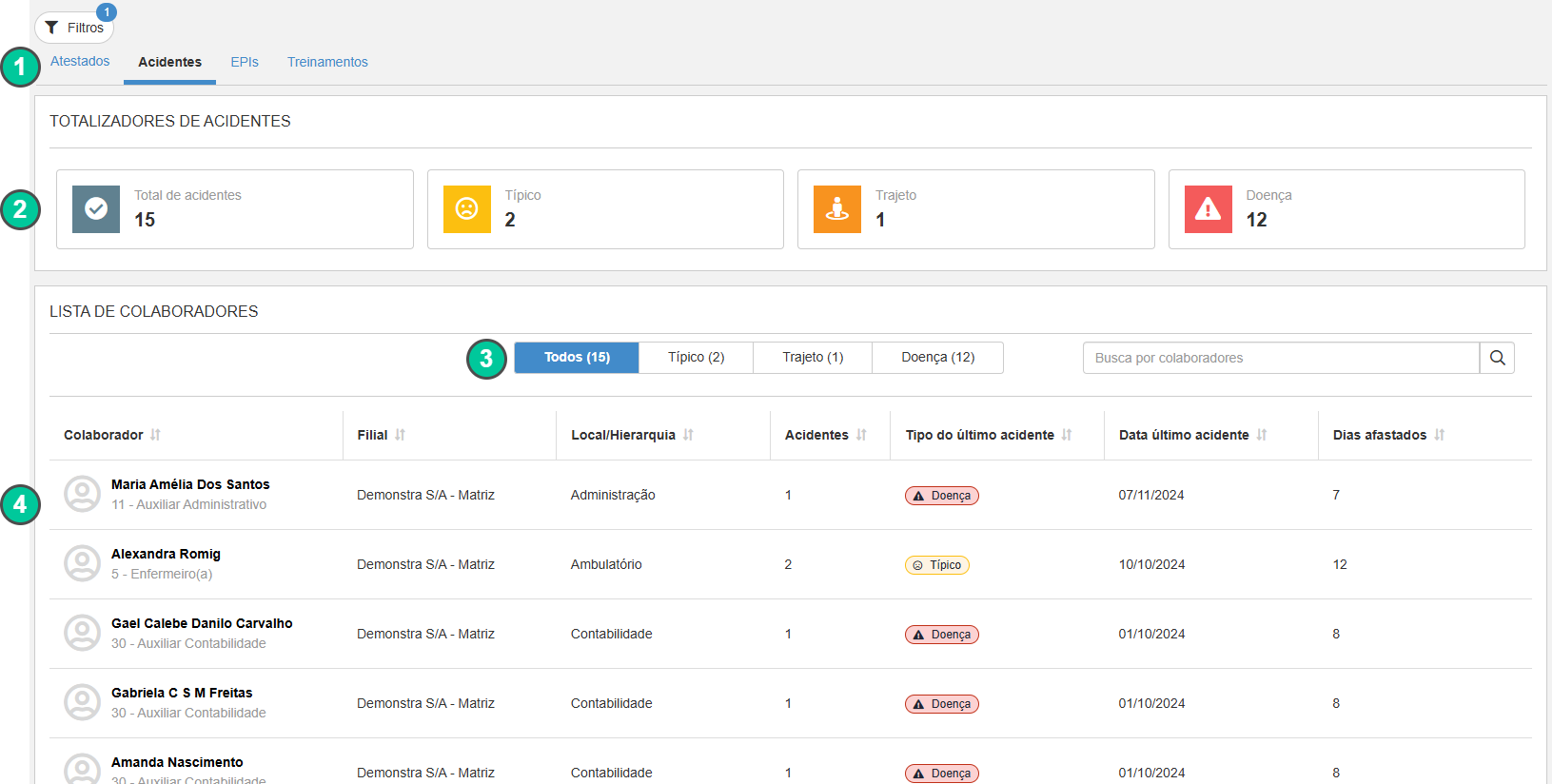Screen dimensions: 1553x784
Task: Filter list by Típico (2)
Action: (x=697, y=358)
